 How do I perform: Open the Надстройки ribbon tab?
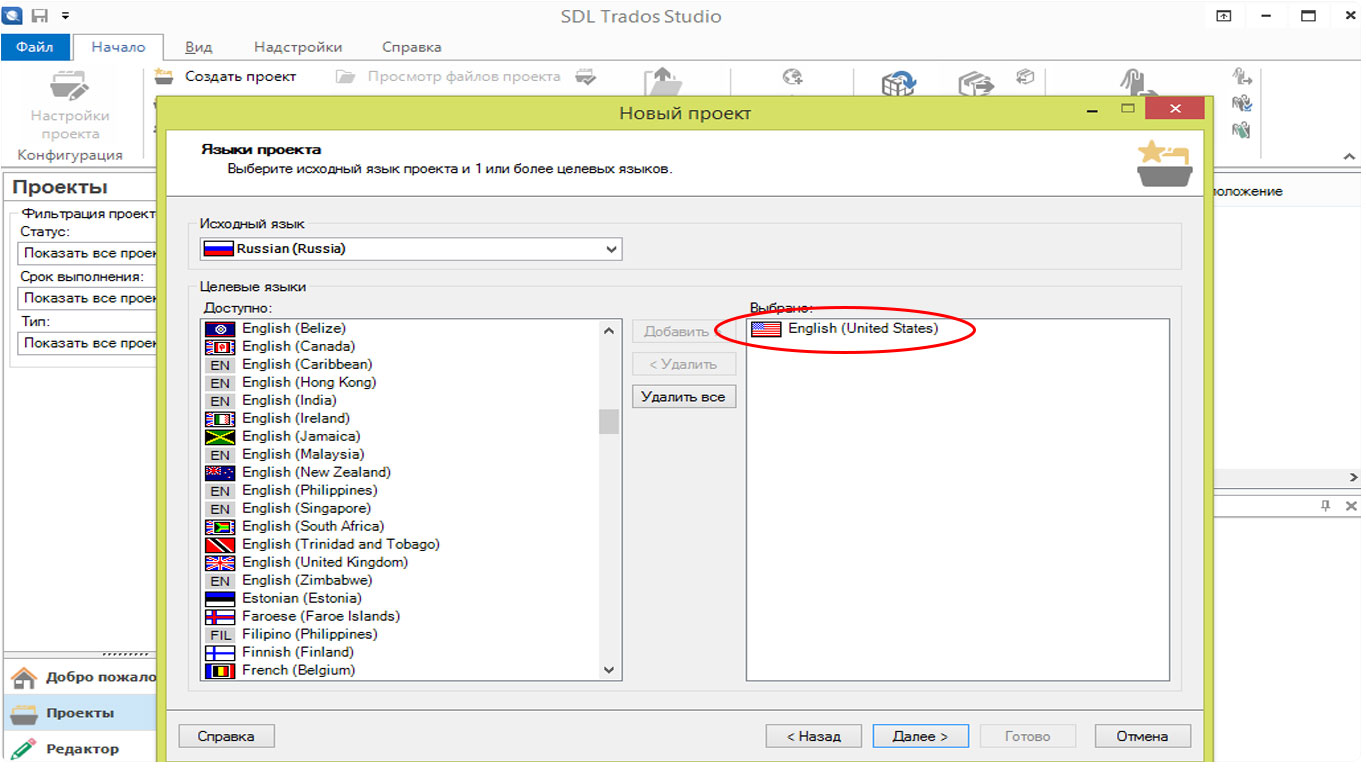coord(298,47)
